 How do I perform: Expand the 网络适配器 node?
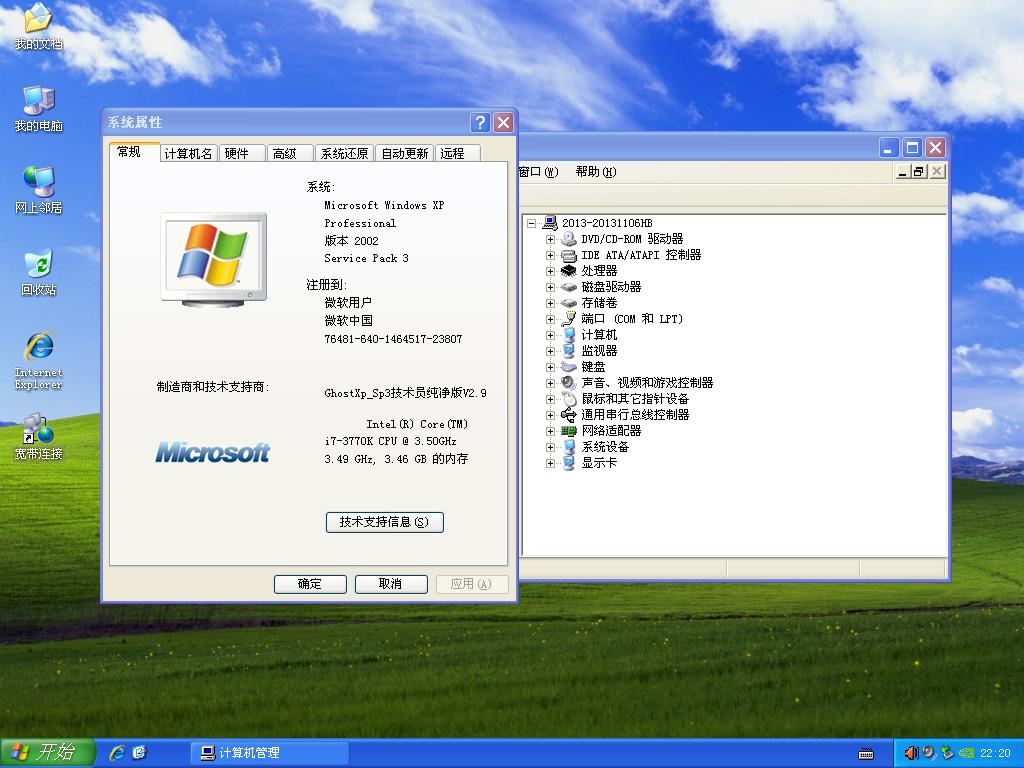point(551,431)
